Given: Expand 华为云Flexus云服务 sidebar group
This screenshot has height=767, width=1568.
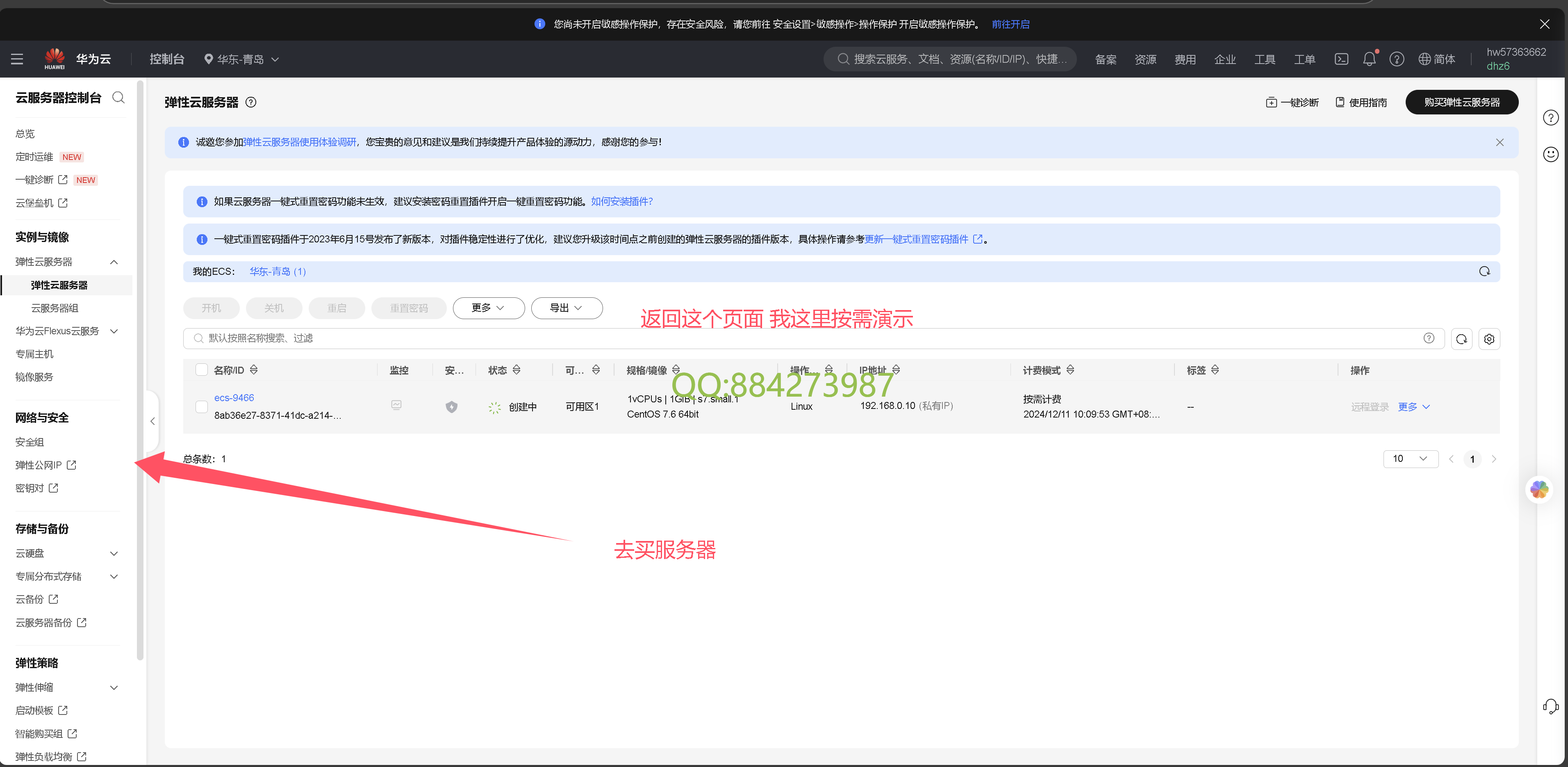Looking at the screenshot, I should click(114, 331).
